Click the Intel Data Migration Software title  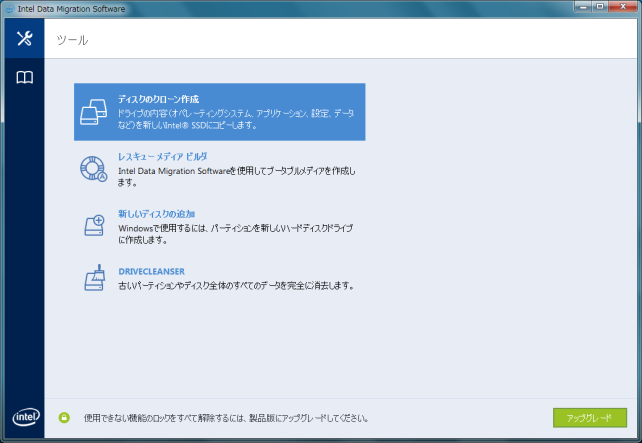71,9
